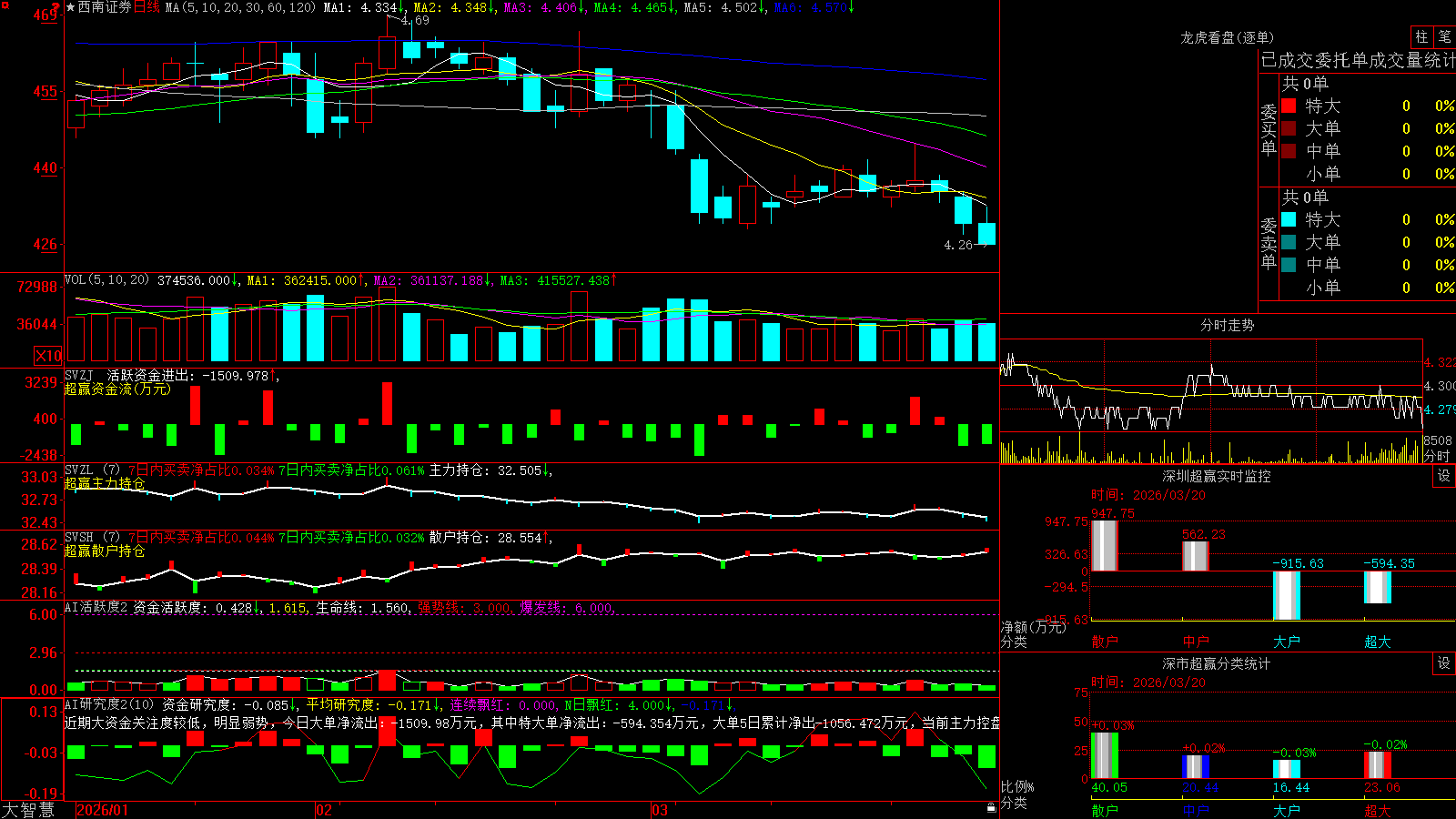Click the AI研究度2(10) indicator title

click(x=110, y=704)
